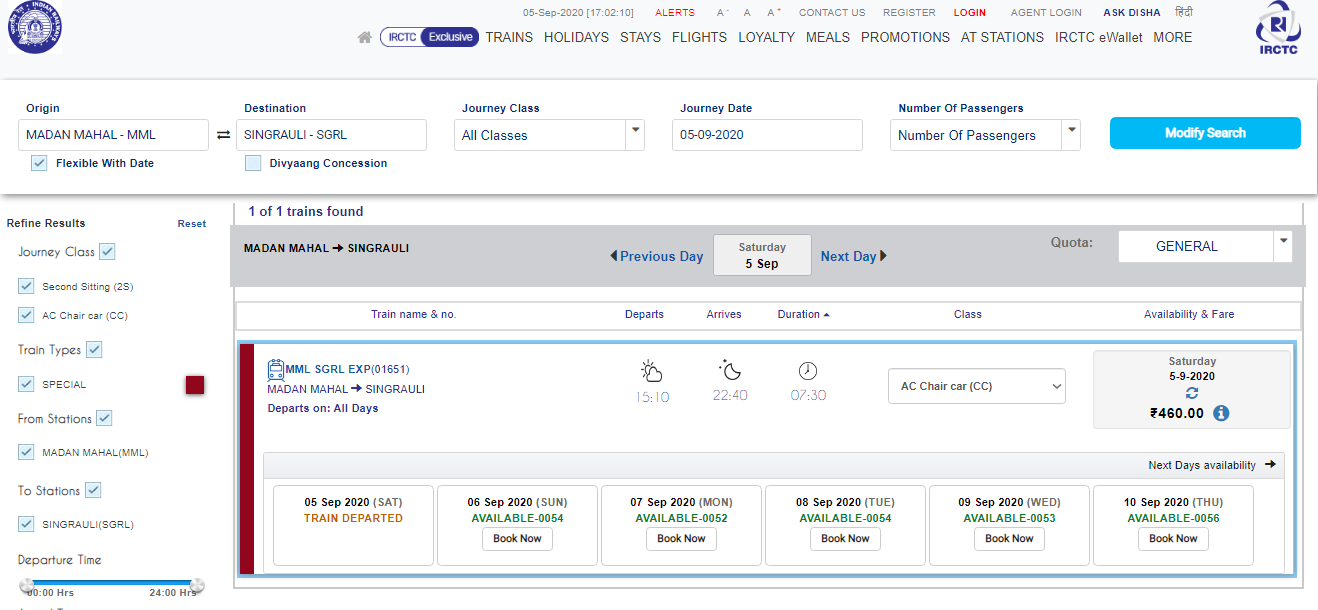This screenshot has height=610, width=1318.
Task: Toggle the From Stations filter checkbox
Action: pyautogui.click(x=104, y=418)
